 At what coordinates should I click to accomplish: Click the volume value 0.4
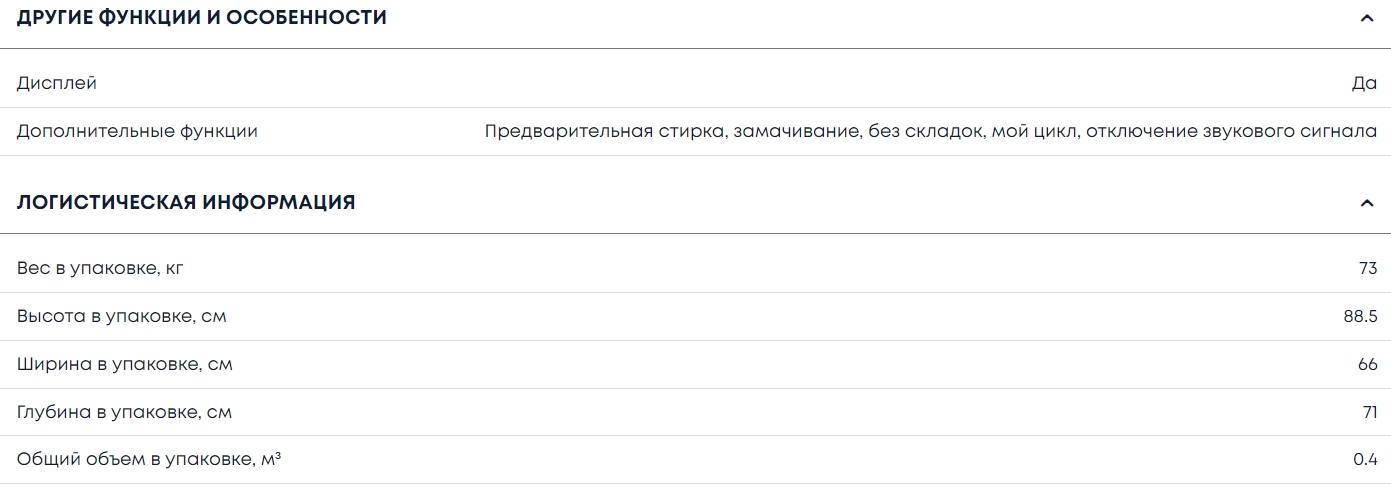(x=1365, y=460)
